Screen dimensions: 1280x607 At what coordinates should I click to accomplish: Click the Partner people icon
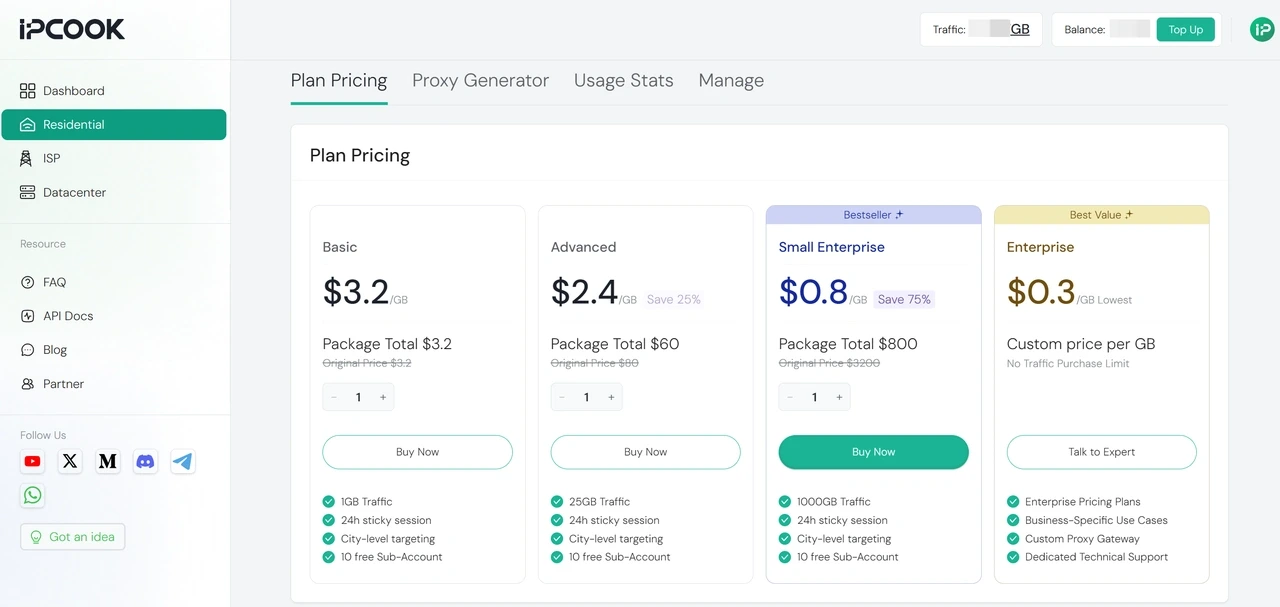(28, 384)
